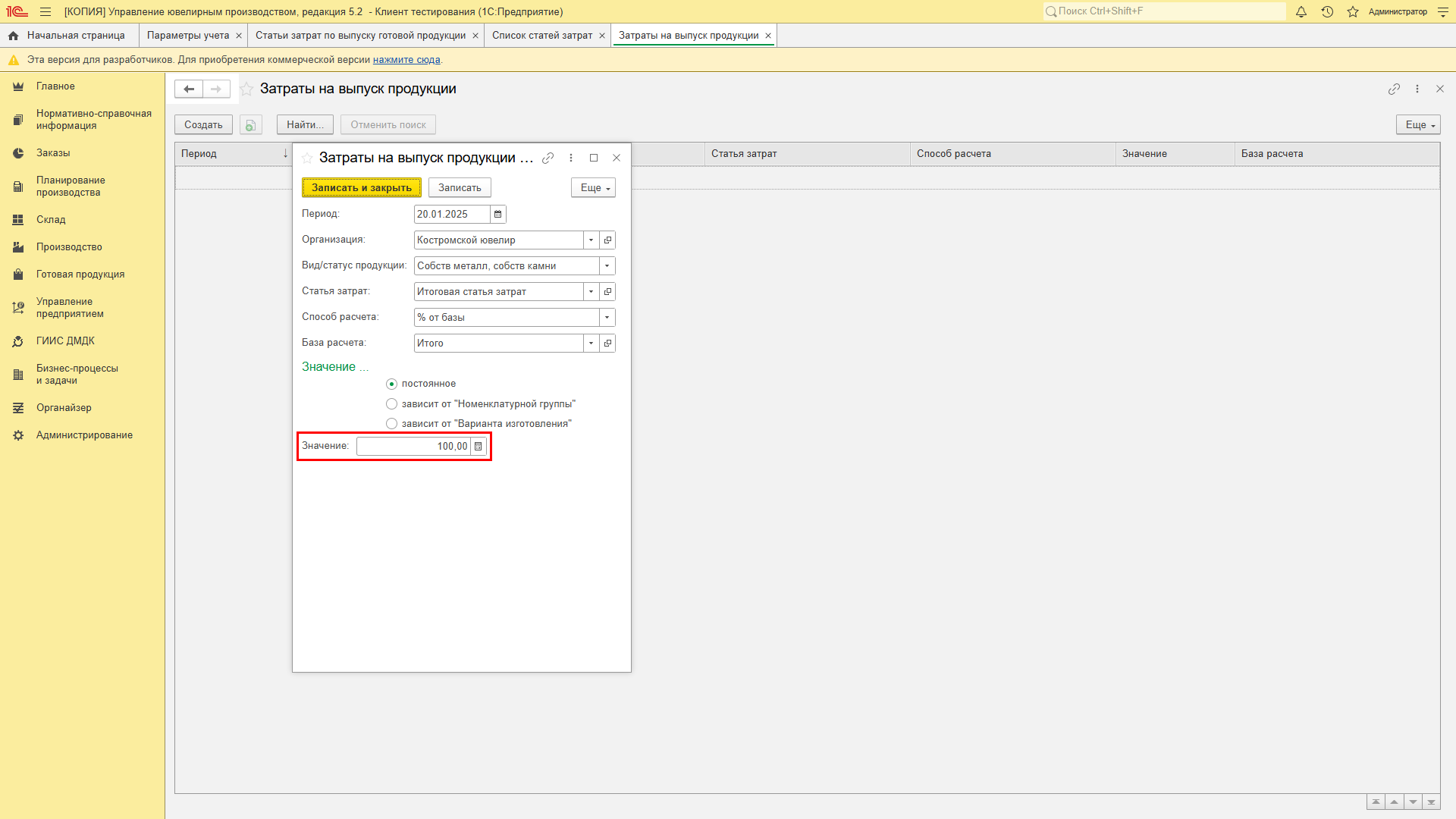1456x819 pixels.
Task: Open list form three-dot menu
Action: point(1417,89)
